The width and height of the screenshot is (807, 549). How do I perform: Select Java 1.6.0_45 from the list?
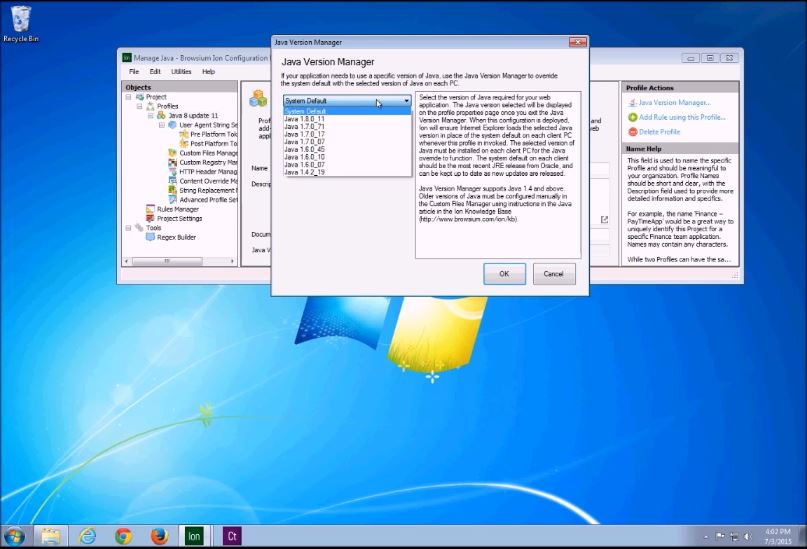347,149
